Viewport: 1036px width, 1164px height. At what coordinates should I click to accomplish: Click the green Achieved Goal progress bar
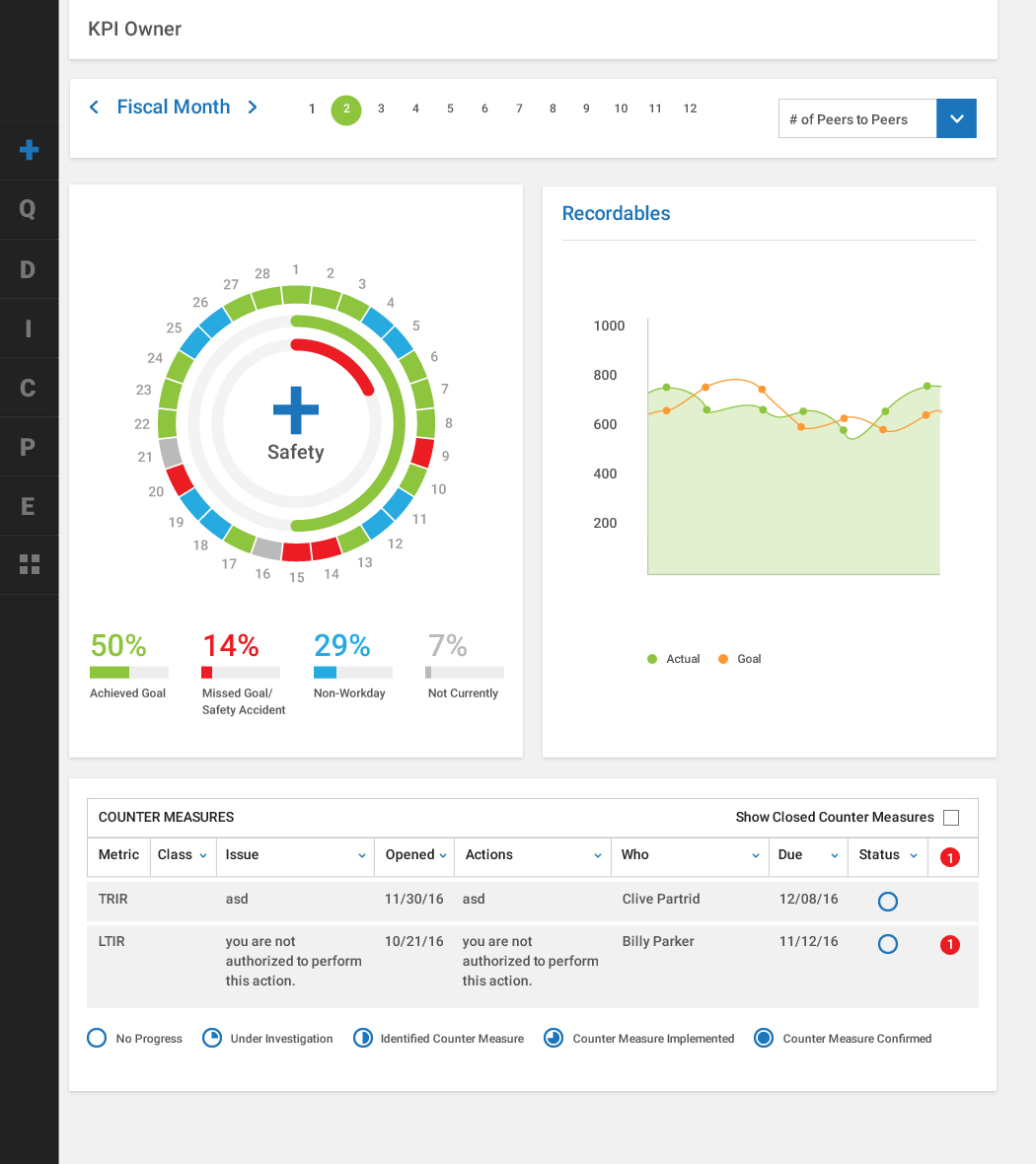[110, 673]
